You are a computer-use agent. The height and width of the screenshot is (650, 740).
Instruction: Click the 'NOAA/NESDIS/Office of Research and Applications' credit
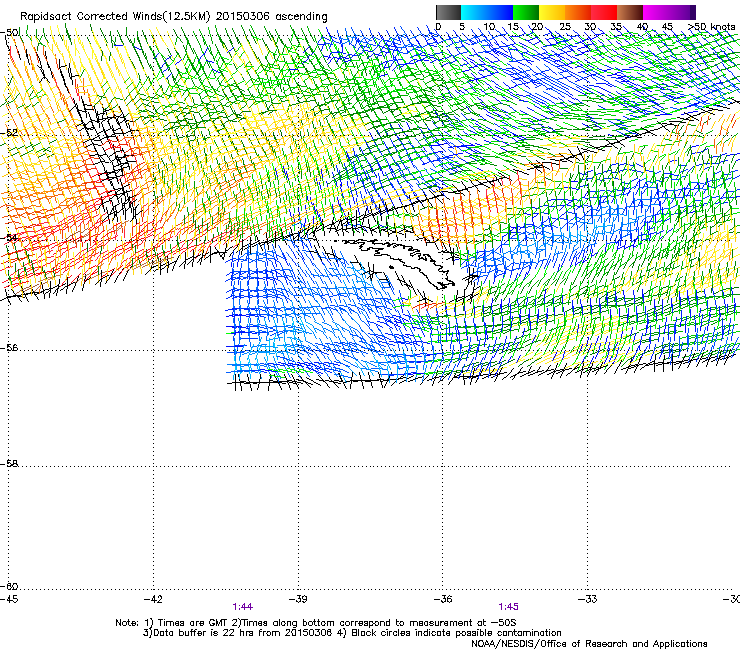pyautogui.click(x=589, y=644)
